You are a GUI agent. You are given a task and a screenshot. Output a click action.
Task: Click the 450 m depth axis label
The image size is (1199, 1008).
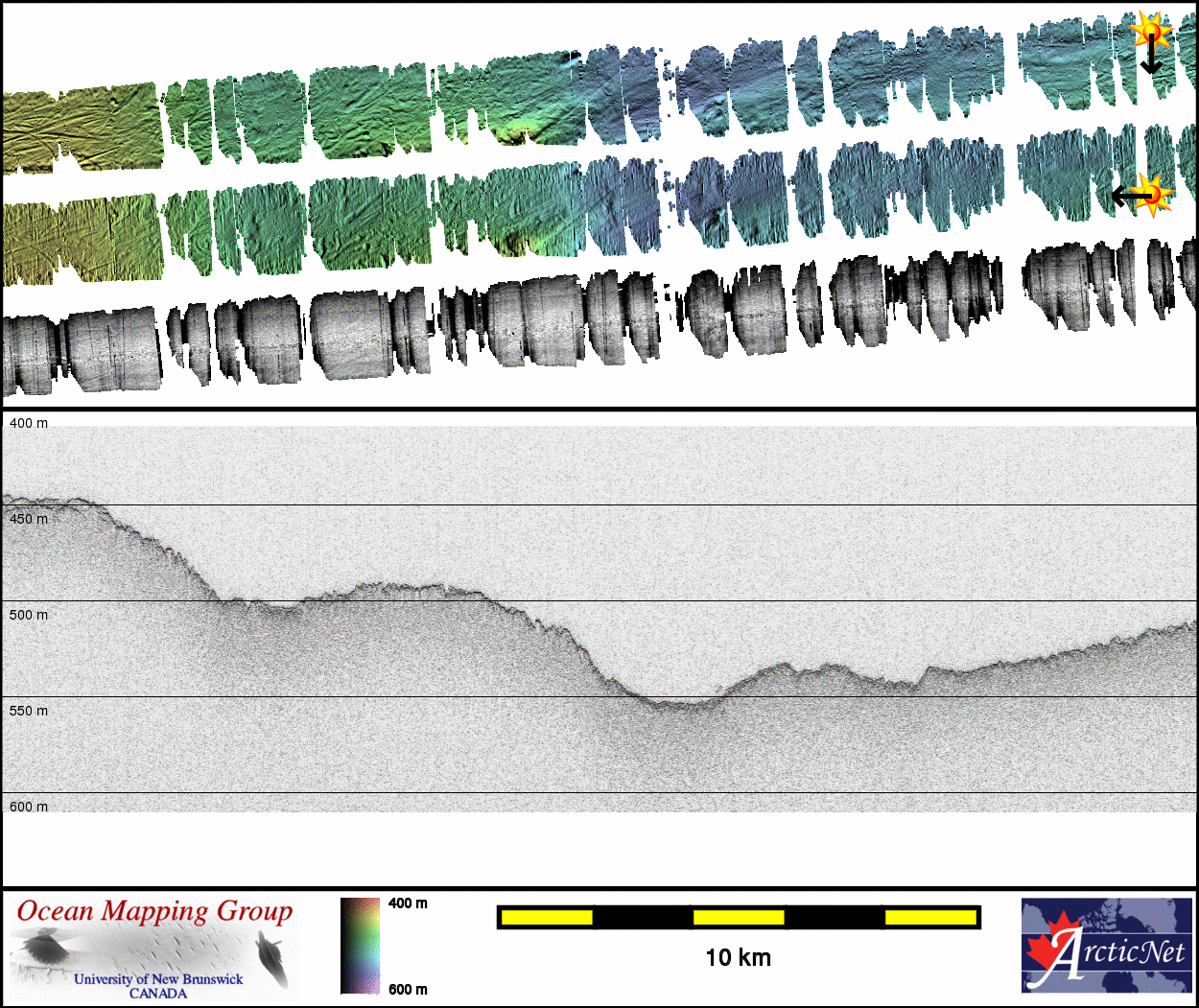pos(29,519)
